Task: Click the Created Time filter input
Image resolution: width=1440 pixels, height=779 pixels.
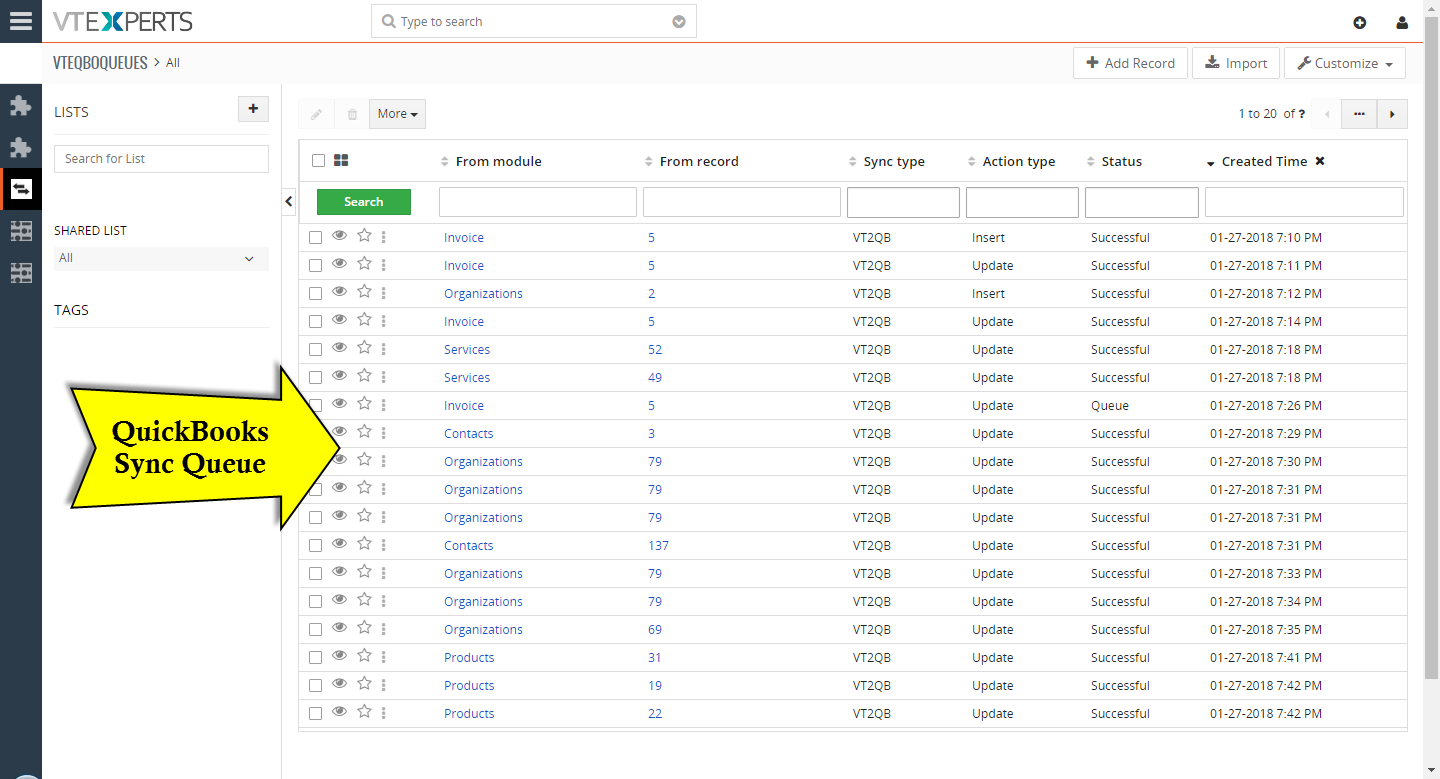Action: 1304,202
